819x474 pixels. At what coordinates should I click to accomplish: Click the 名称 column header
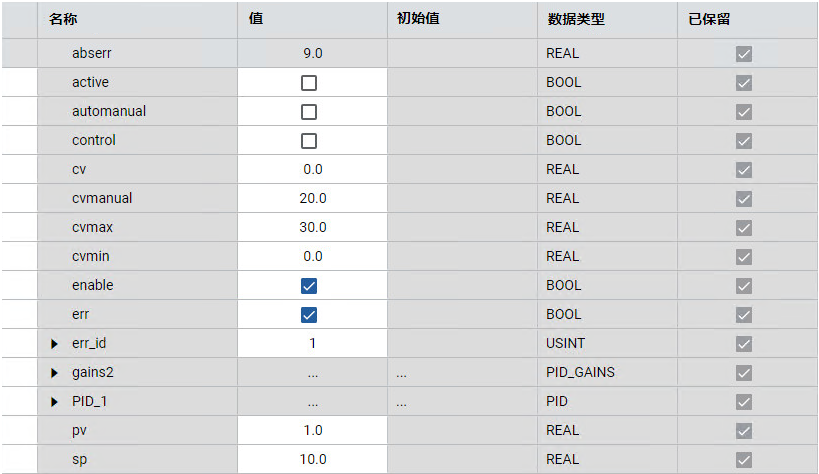(63, 19)
